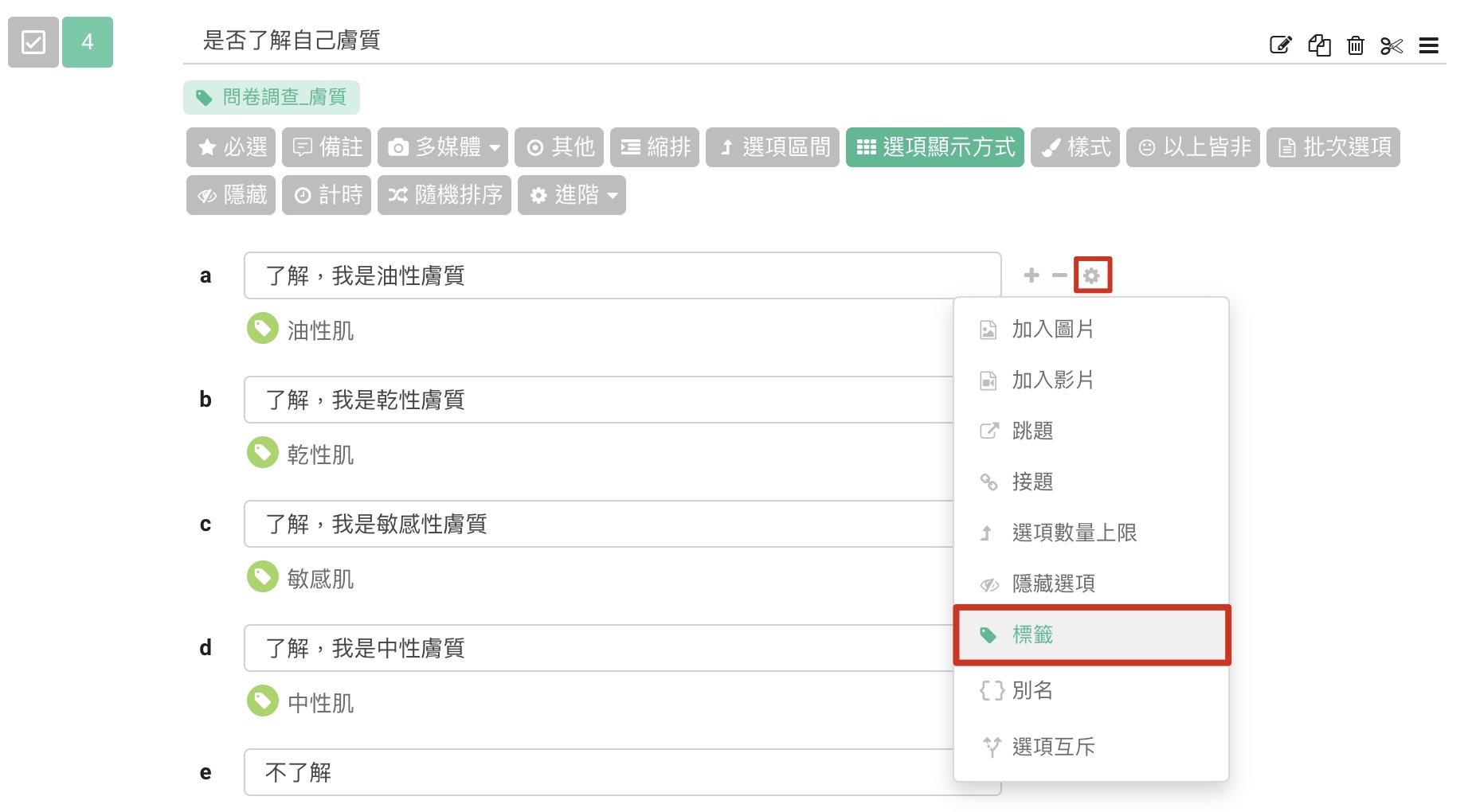This screenshot has height=812, width=1472.
Task: Expand the 多媒體 dropdown
Action: point(442,147)
